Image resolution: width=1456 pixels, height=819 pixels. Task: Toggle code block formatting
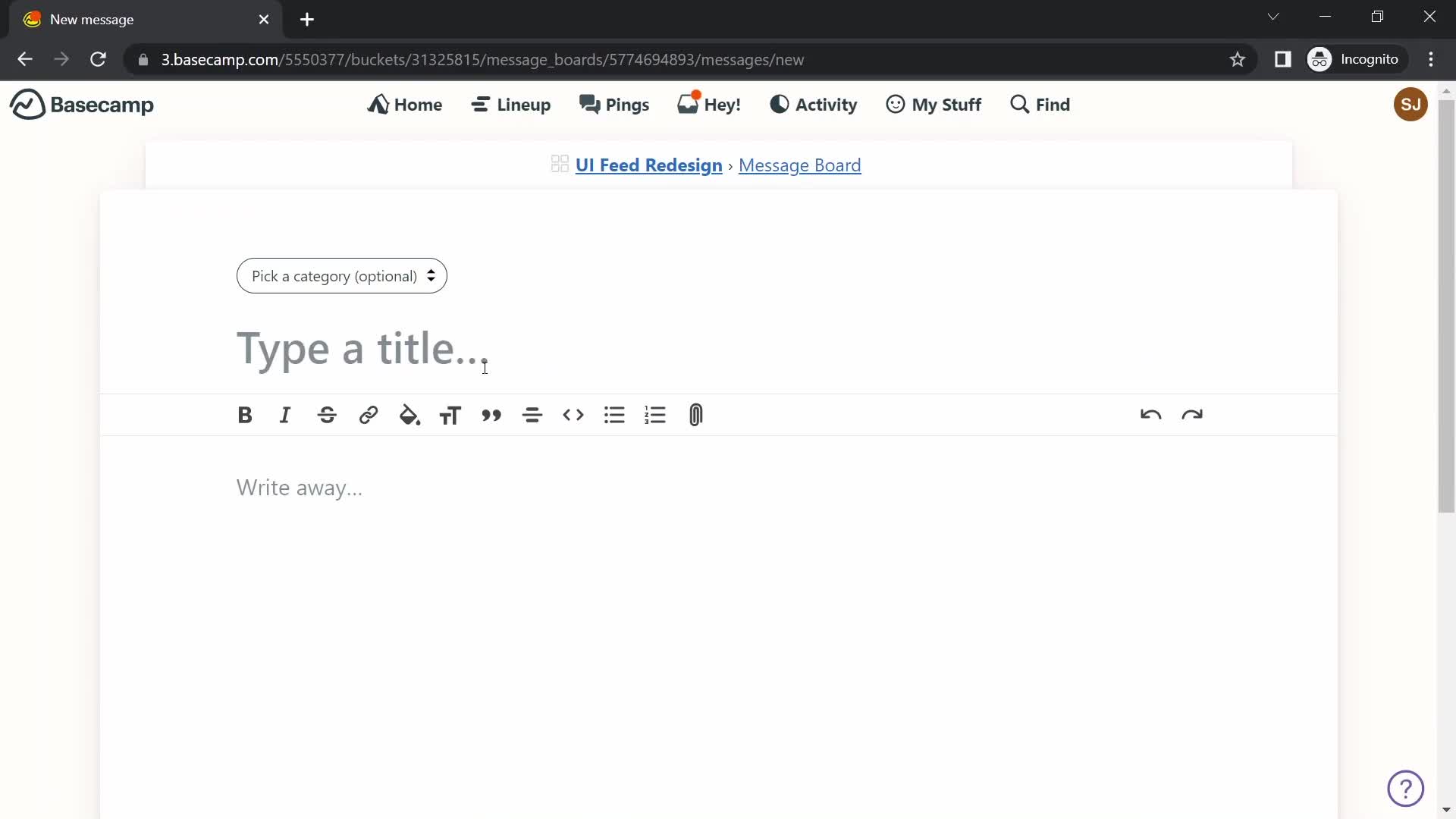(573, 414)
